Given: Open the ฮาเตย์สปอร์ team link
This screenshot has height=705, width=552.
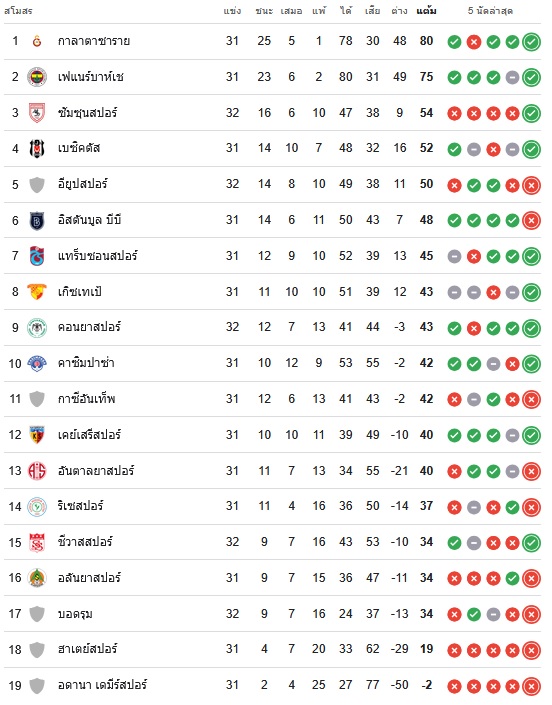Looking at the screenshot, I should click(88, 649).
